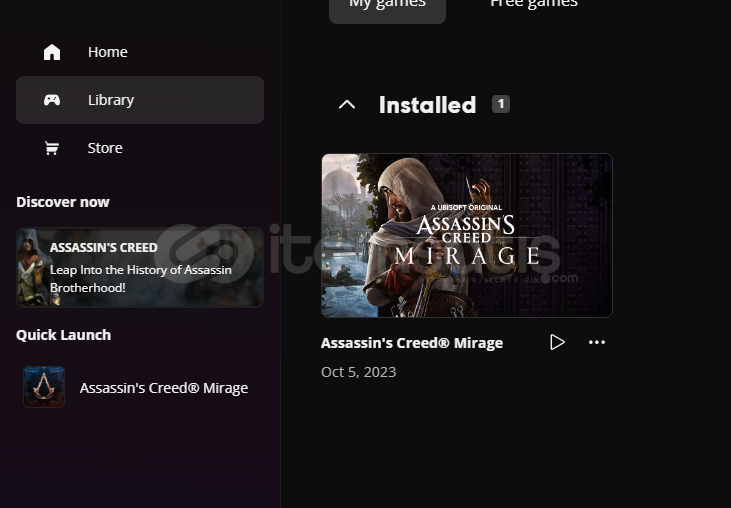The width and height of the screenshot is (731, 508).
Task: Open Home in the sidebar
Action: pos(140,52)
